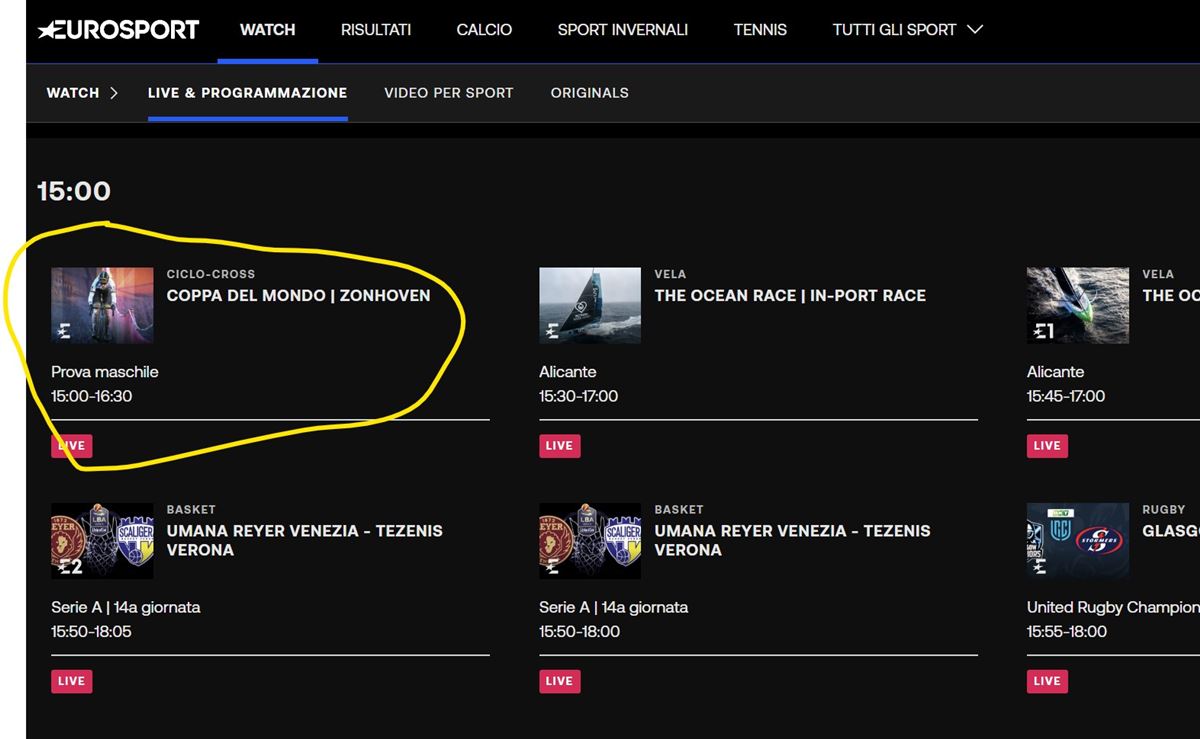
Task: Open the Risultati menu item
Action: 376,30
